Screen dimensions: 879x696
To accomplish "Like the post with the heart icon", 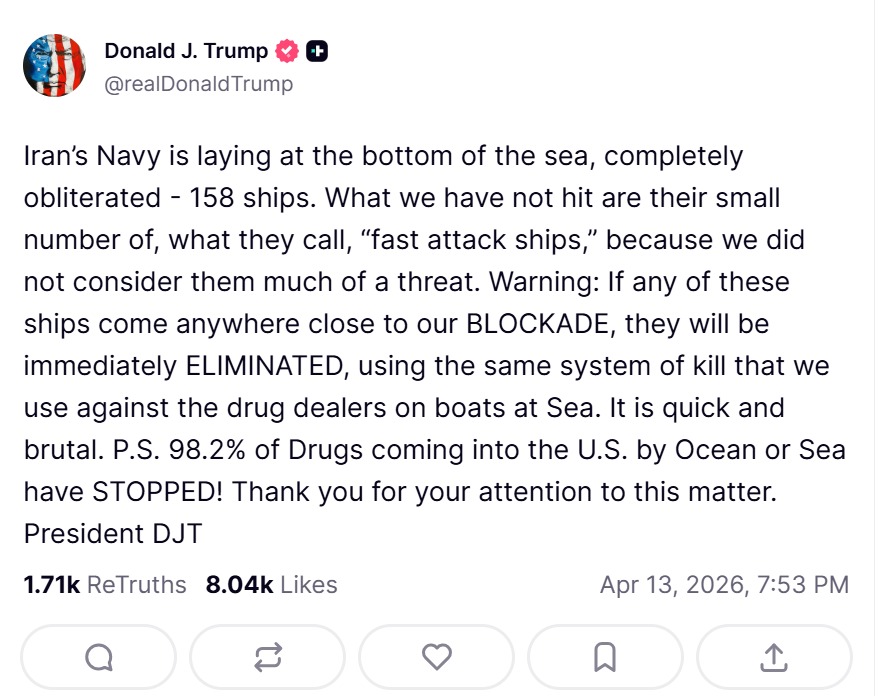I will tap(437, 657).
